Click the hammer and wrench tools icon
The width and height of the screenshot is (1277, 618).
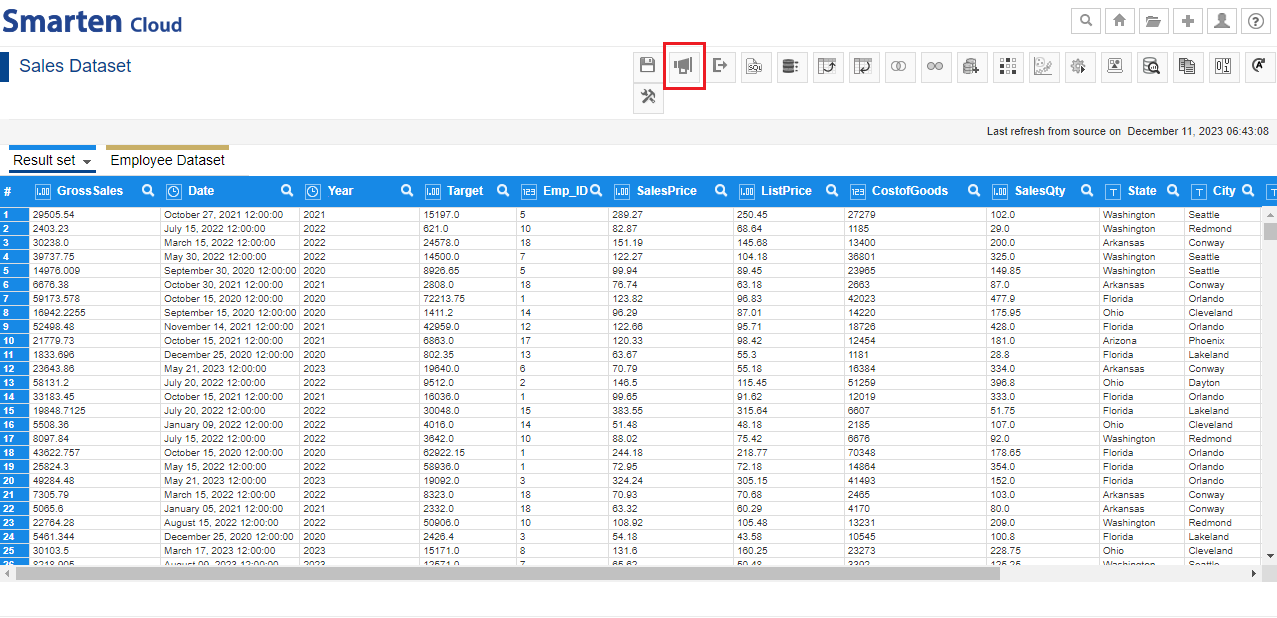click(648, 98)
